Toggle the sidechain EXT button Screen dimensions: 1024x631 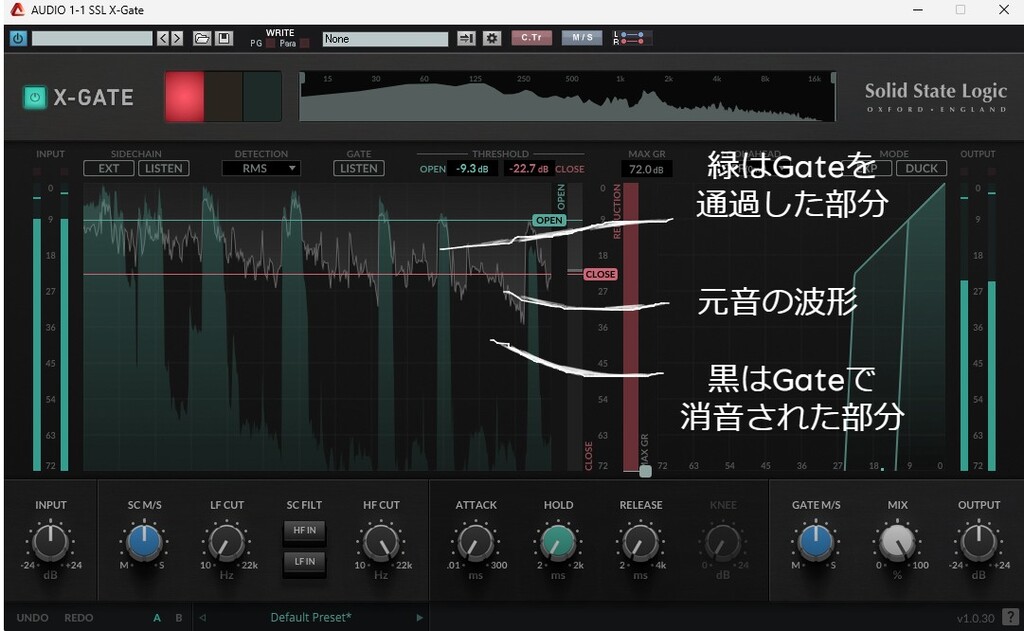[x=108, y=169]
